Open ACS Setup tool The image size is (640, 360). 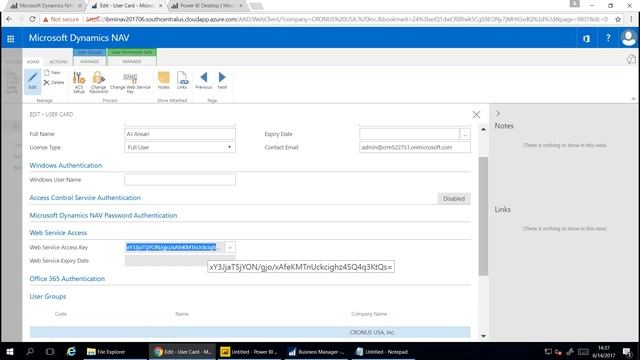pyautogui.click(x=79, y=82)
